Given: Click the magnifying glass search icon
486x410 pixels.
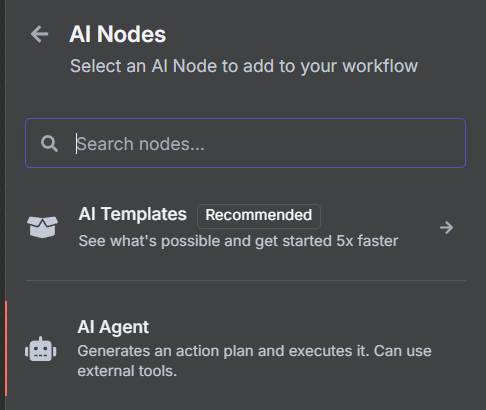Looking at the screenshot, I should pos(49,144).
